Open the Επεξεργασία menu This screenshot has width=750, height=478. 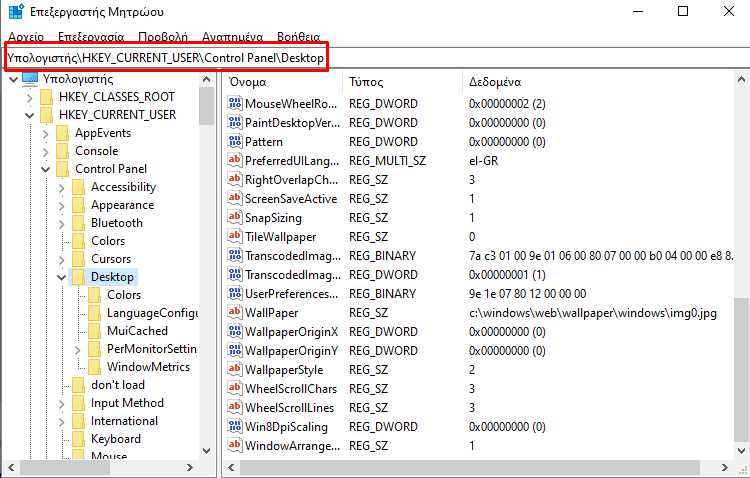(x=91, y=37)
